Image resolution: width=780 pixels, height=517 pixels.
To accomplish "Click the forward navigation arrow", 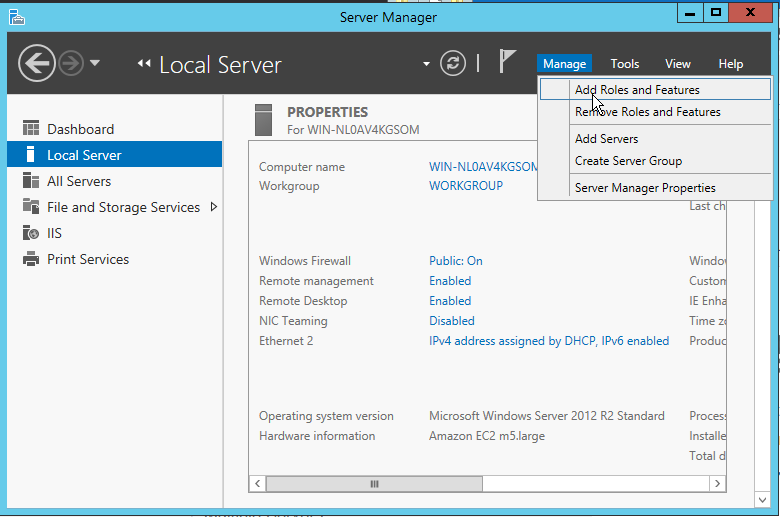I will click(x=70, y=64).
